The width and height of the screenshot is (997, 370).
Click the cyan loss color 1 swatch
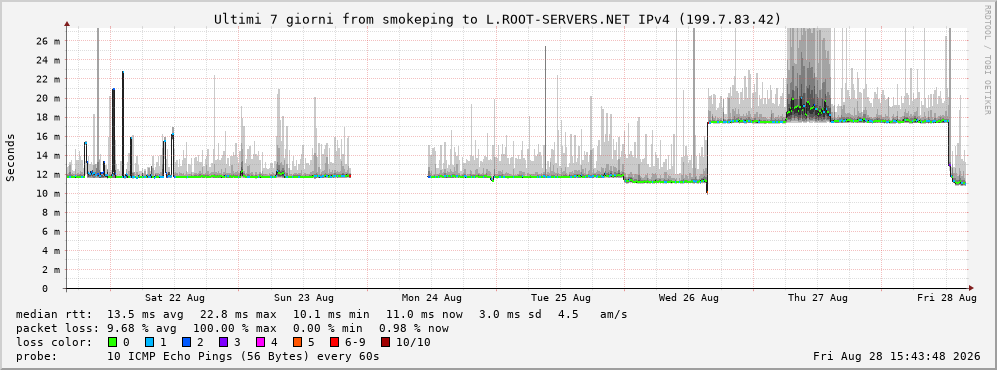click(x=149, y=342)
